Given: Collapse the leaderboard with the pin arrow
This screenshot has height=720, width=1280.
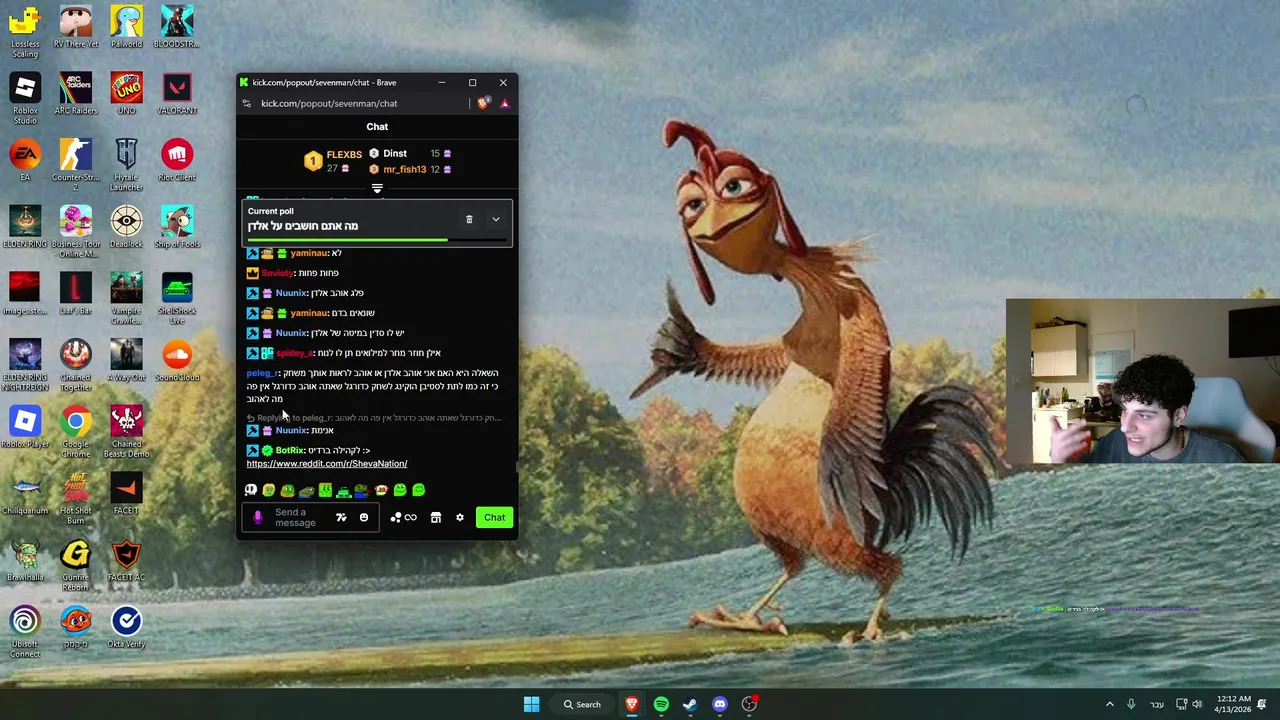Looking at the screenshot, I should (377, 188).
